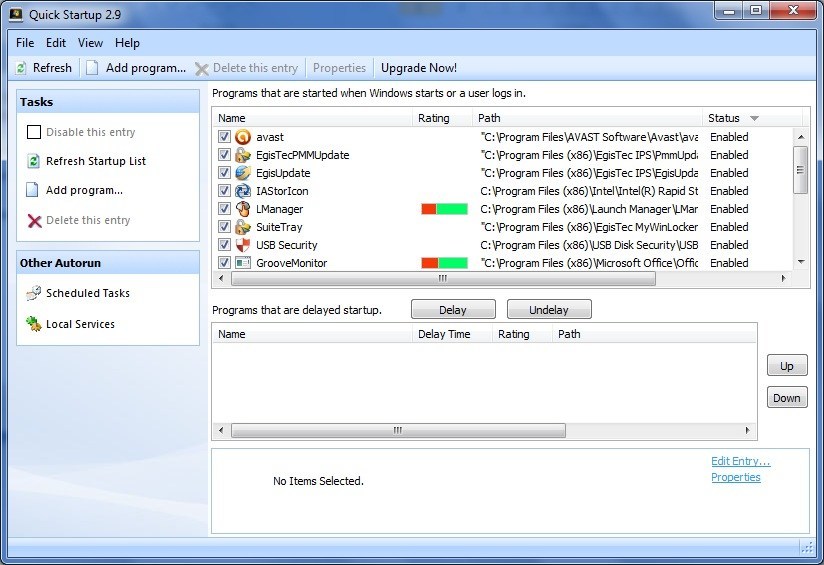Click the red X icon in Tasks panel
Image resolution: width=824 pixels, height=565 pixels.
point(34,221)
